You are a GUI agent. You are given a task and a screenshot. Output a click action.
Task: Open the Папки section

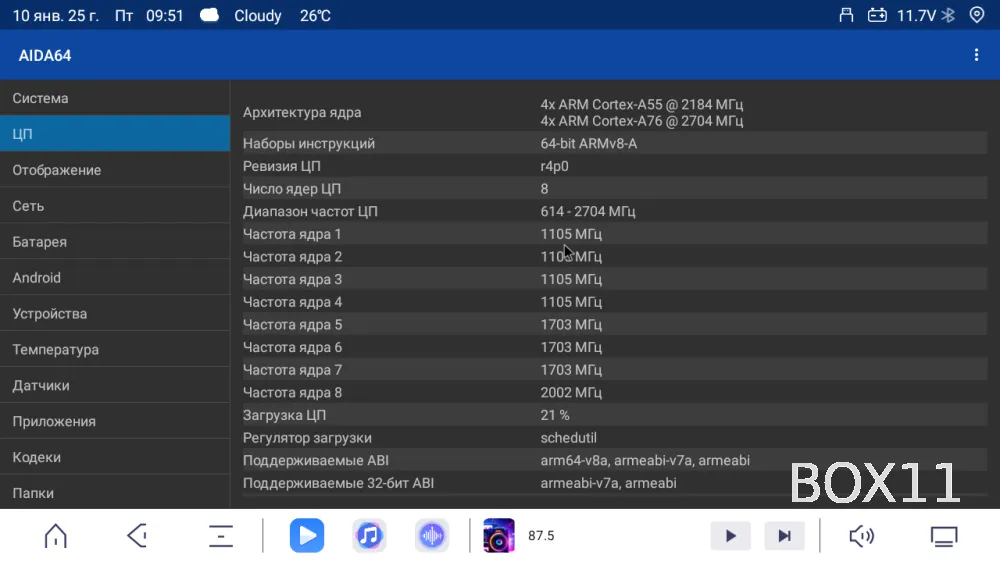point(115,492)
